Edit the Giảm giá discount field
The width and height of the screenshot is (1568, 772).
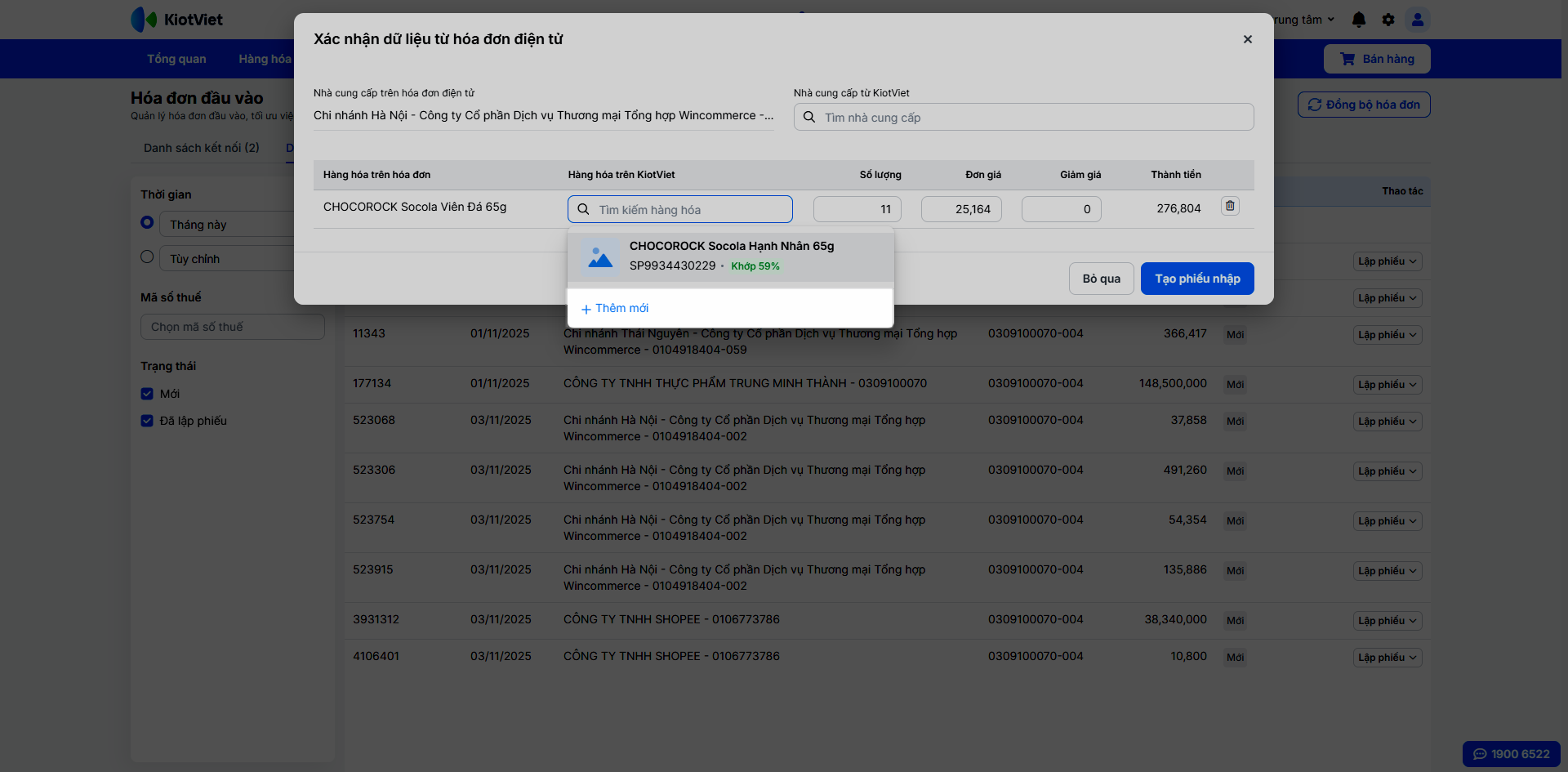[1062, 209]
